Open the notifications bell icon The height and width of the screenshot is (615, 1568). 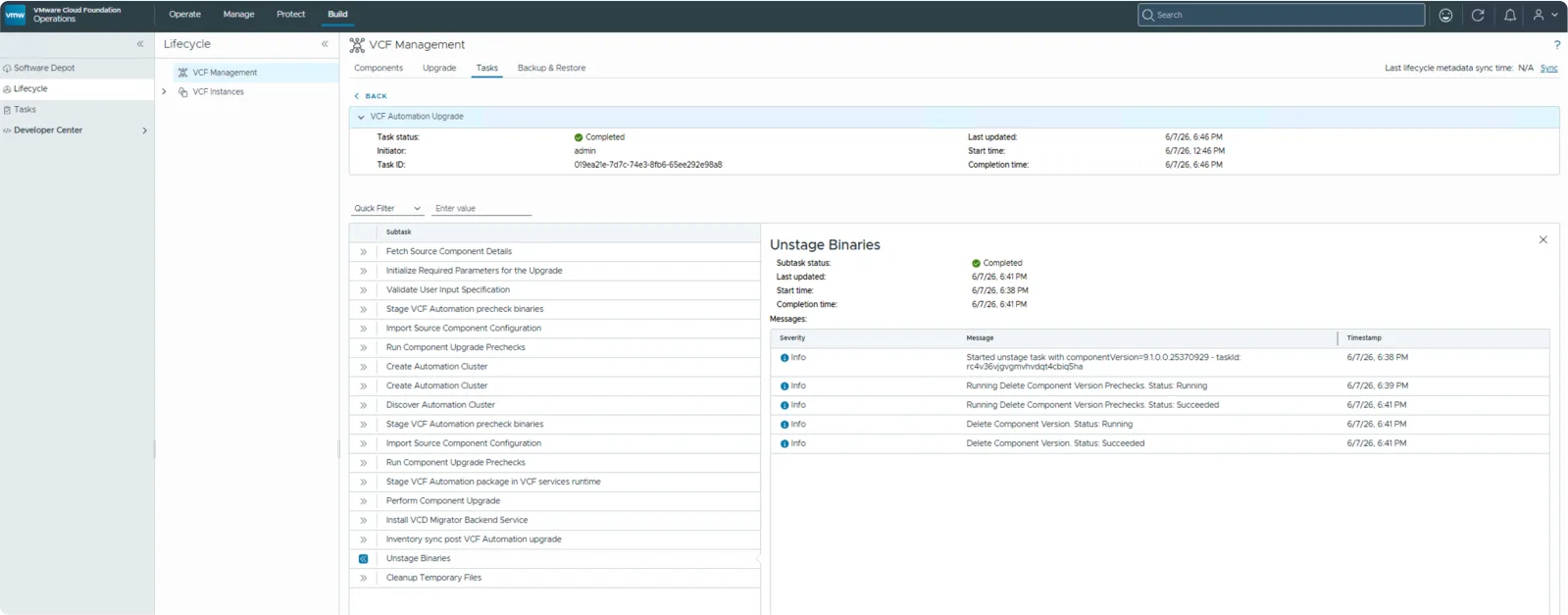point(1510,15)
